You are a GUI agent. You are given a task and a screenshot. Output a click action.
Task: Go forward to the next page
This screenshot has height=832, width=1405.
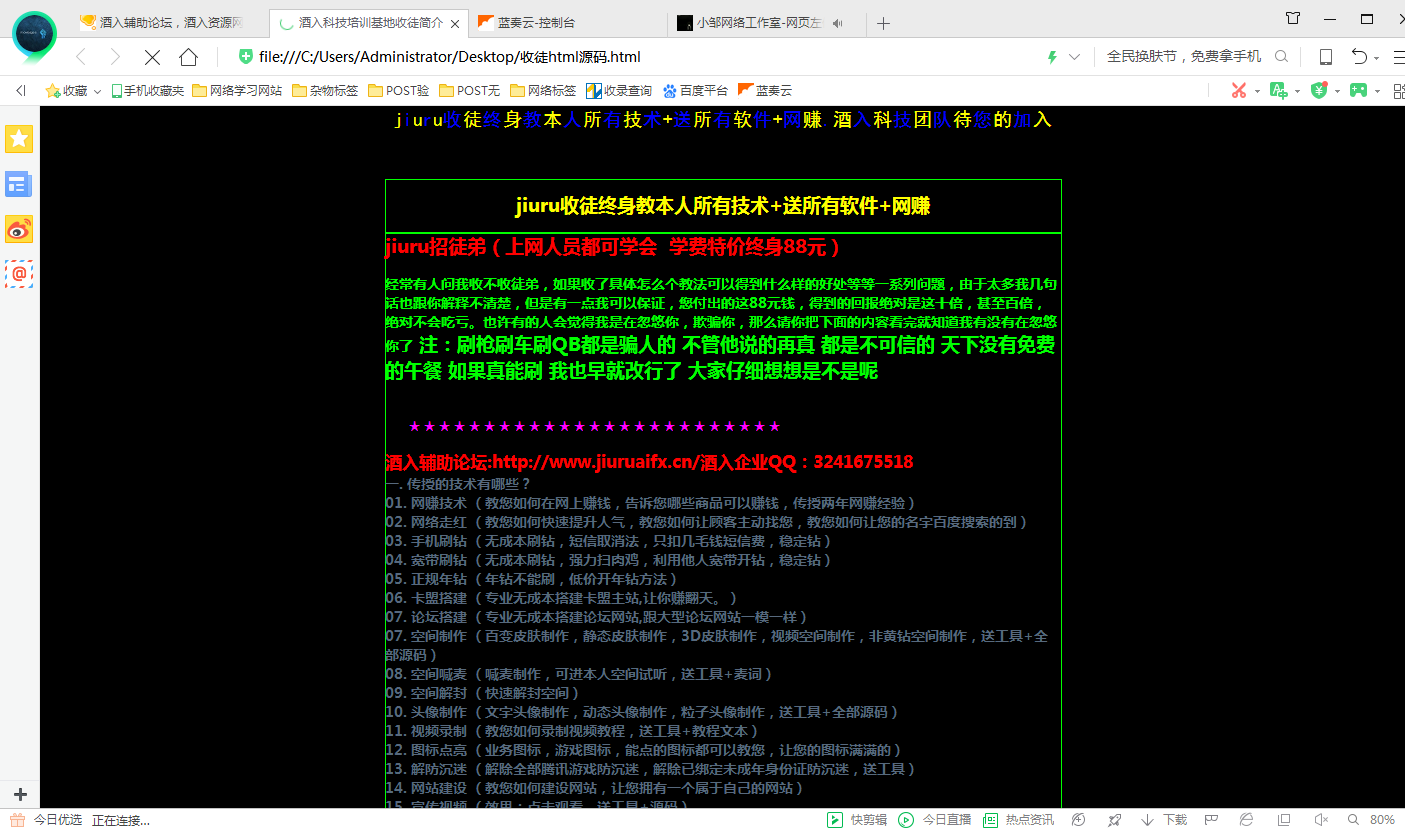115,57
